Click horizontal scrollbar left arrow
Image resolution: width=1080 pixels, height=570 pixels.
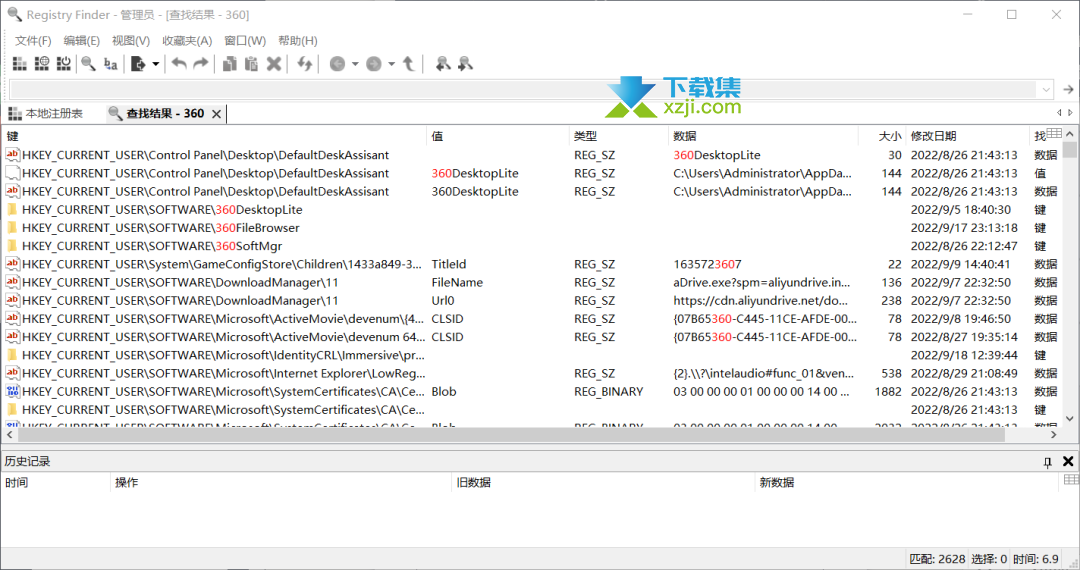[x=10, y=435]
